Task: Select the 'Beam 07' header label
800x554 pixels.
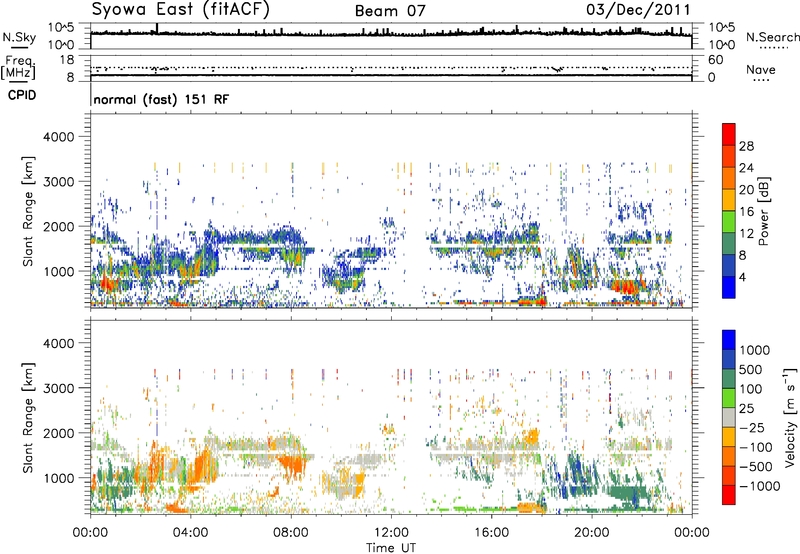Action: tap(390, 11)
